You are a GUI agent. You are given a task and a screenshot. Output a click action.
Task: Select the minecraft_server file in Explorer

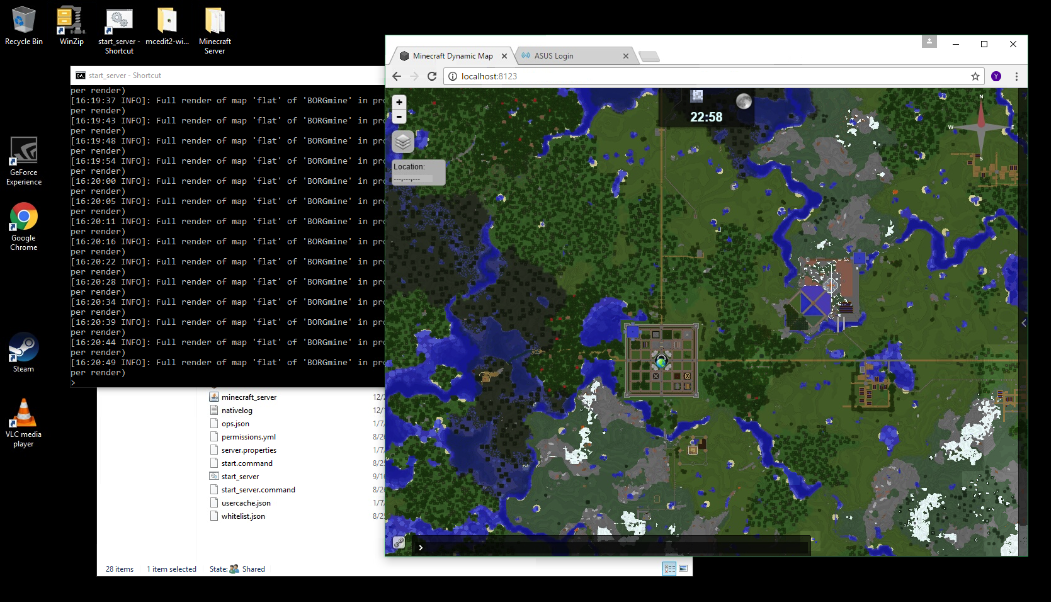click(249, 397)
